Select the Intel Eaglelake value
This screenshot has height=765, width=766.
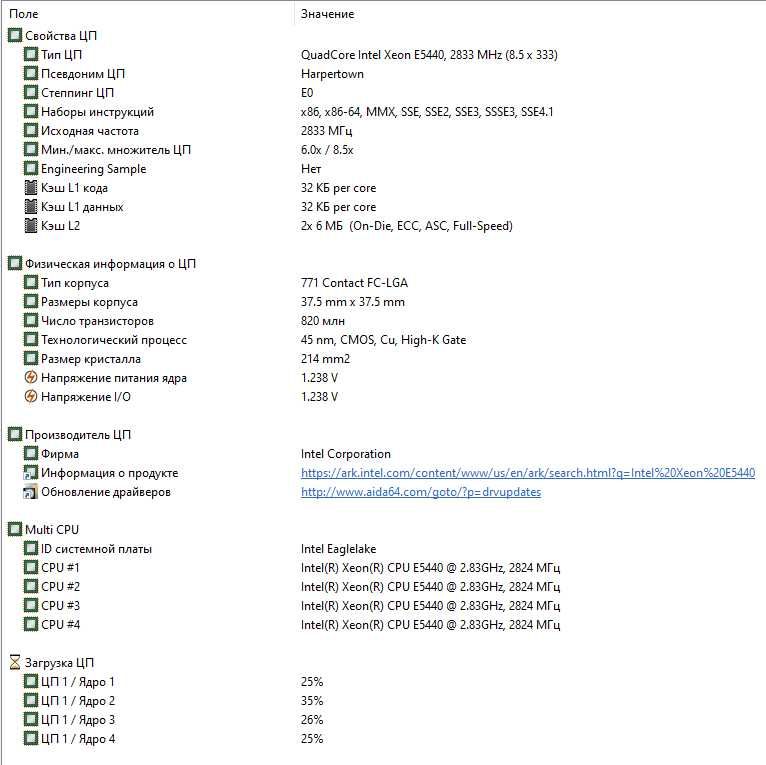click(x=338, y=549)
